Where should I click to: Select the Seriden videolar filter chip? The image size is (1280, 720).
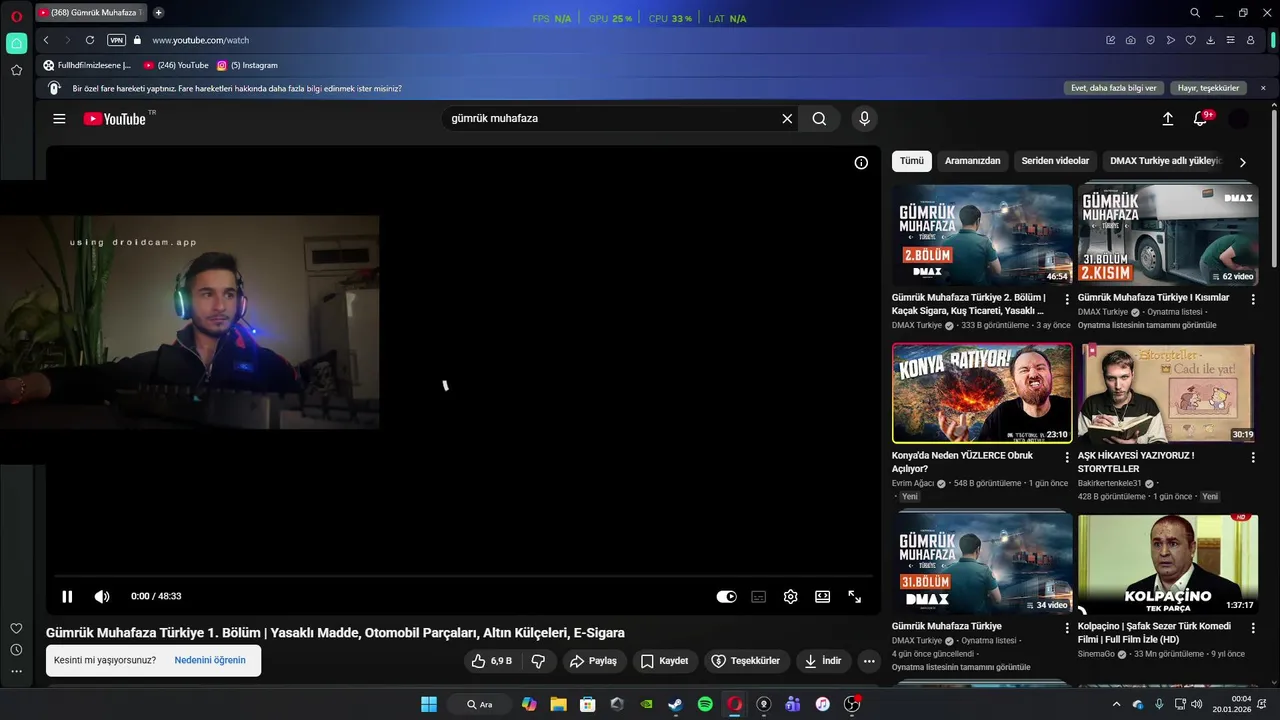[x=1055, y=161]
